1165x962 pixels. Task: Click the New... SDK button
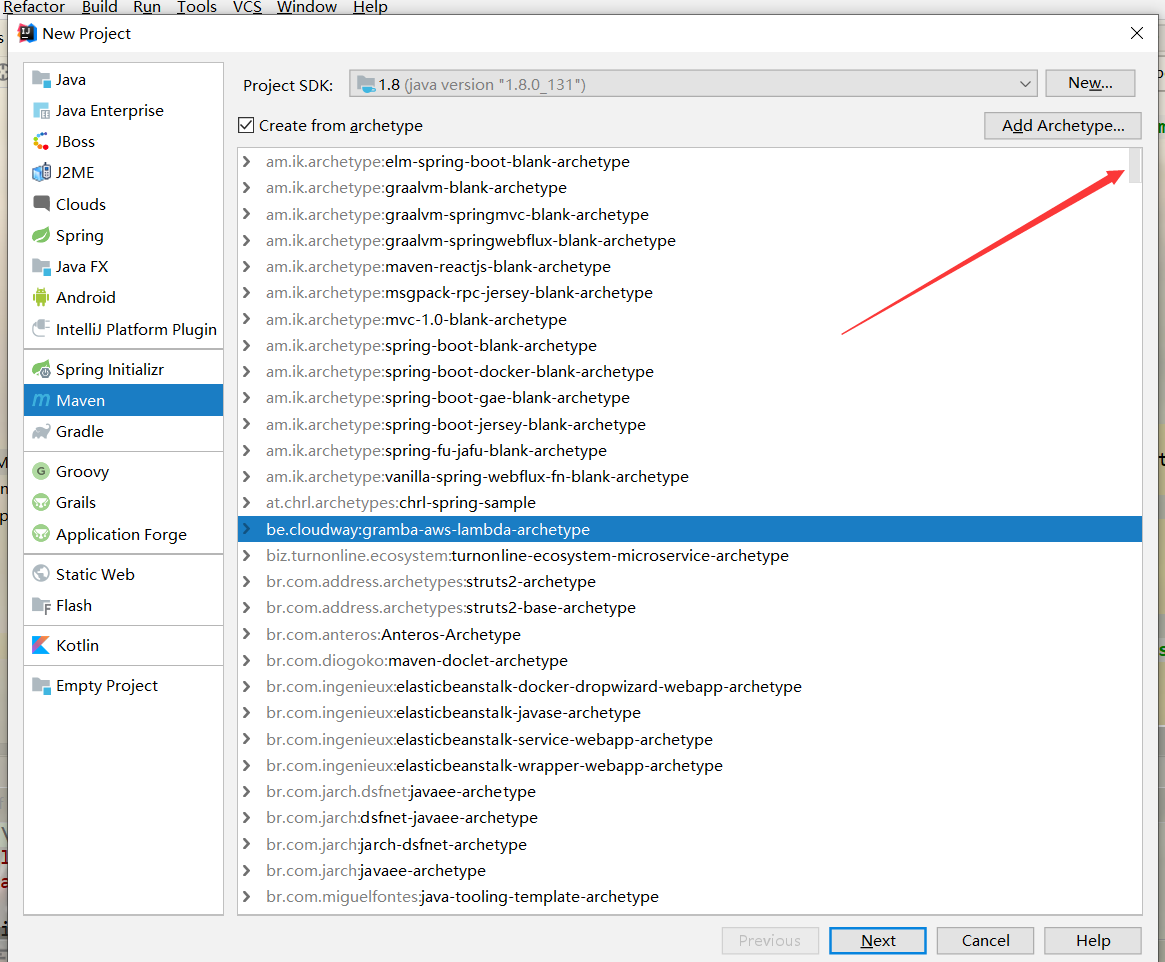1090,83
